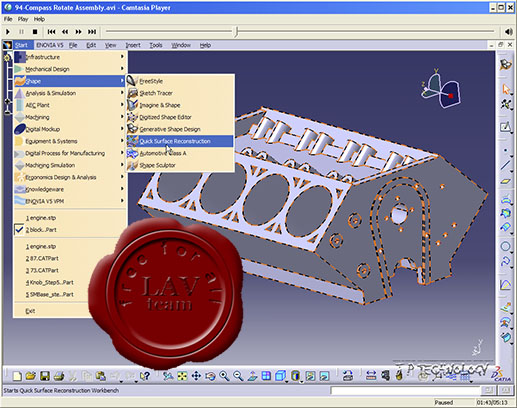Select the Rotate view icon
Viewport: 517px width, 408px height.
pos(210,376)
